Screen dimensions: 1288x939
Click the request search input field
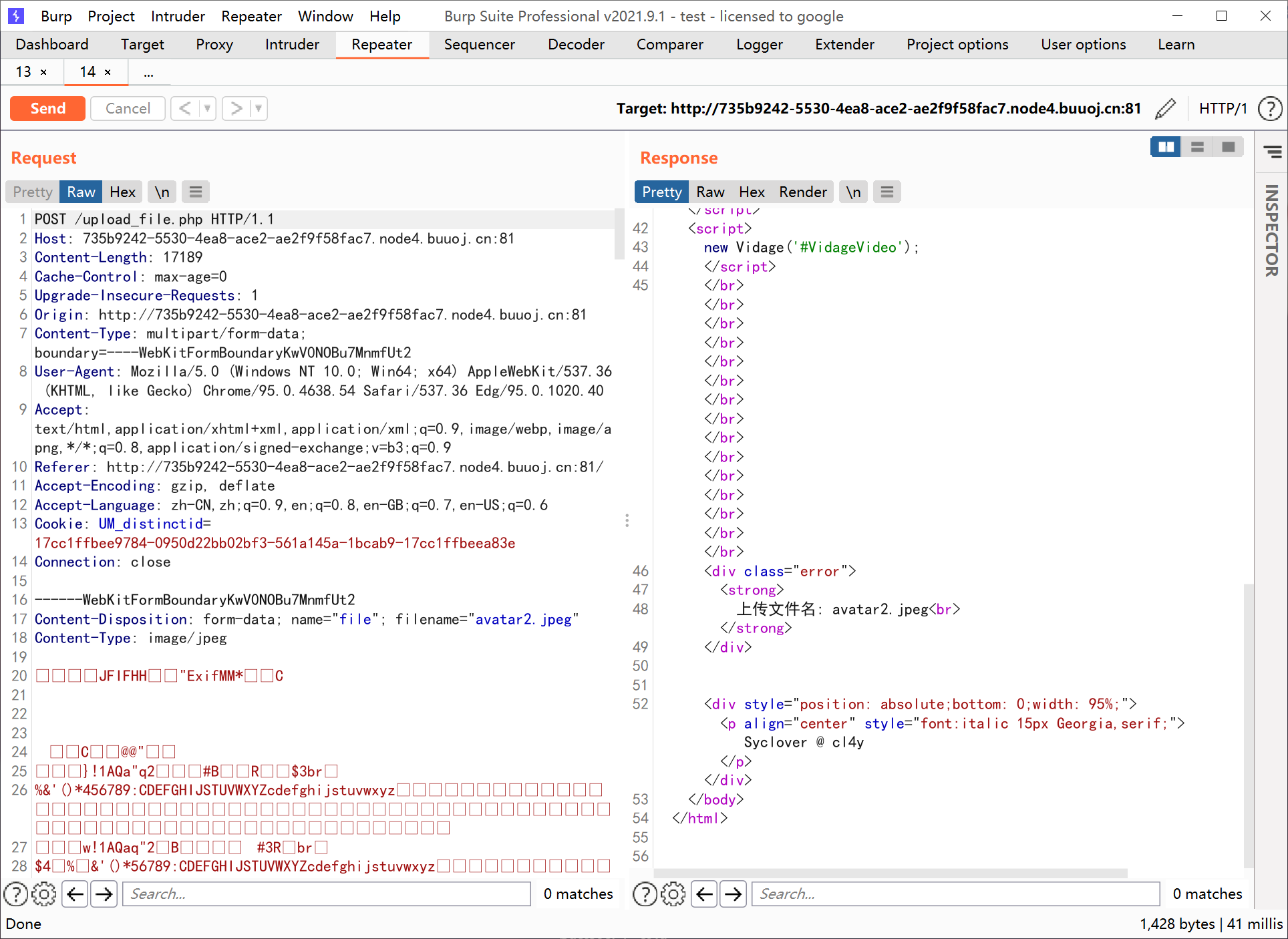[x=326, y=894]
